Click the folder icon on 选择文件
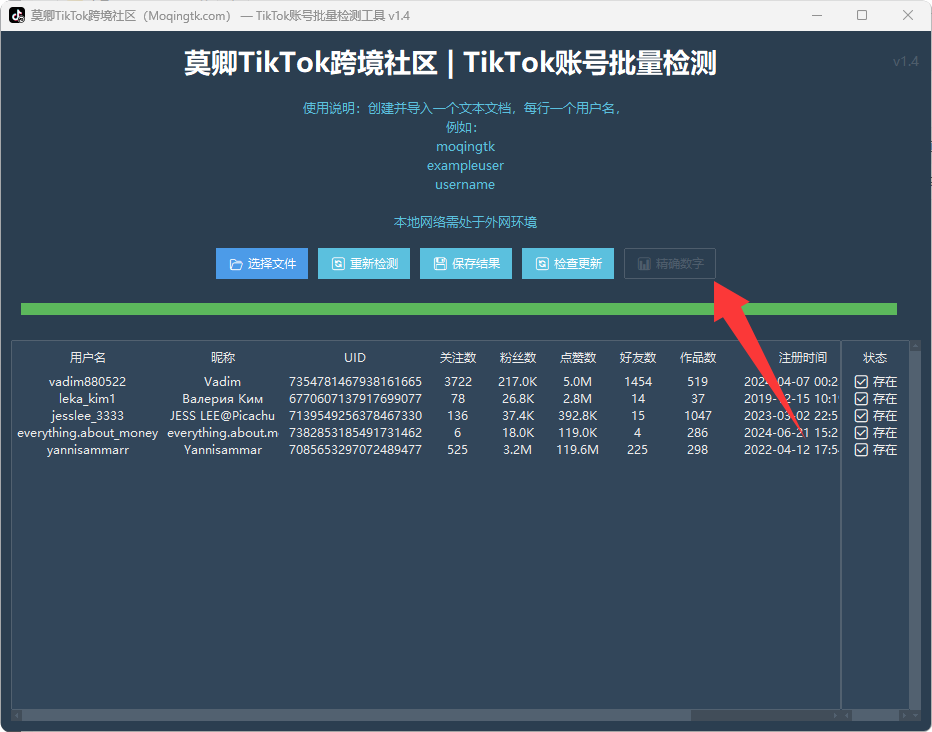This screenshot has height=732, width=932. 236,264
